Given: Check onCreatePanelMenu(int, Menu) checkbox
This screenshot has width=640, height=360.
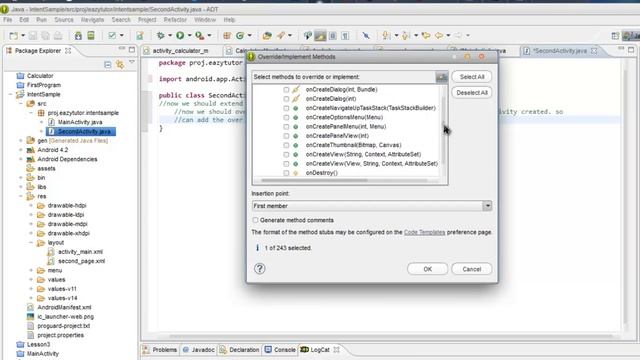Looking at the screenshot, I should tap(286, 127).
